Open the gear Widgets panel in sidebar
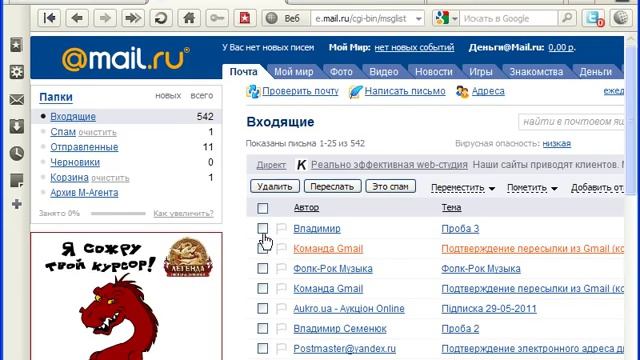 [x=16, y=72]
